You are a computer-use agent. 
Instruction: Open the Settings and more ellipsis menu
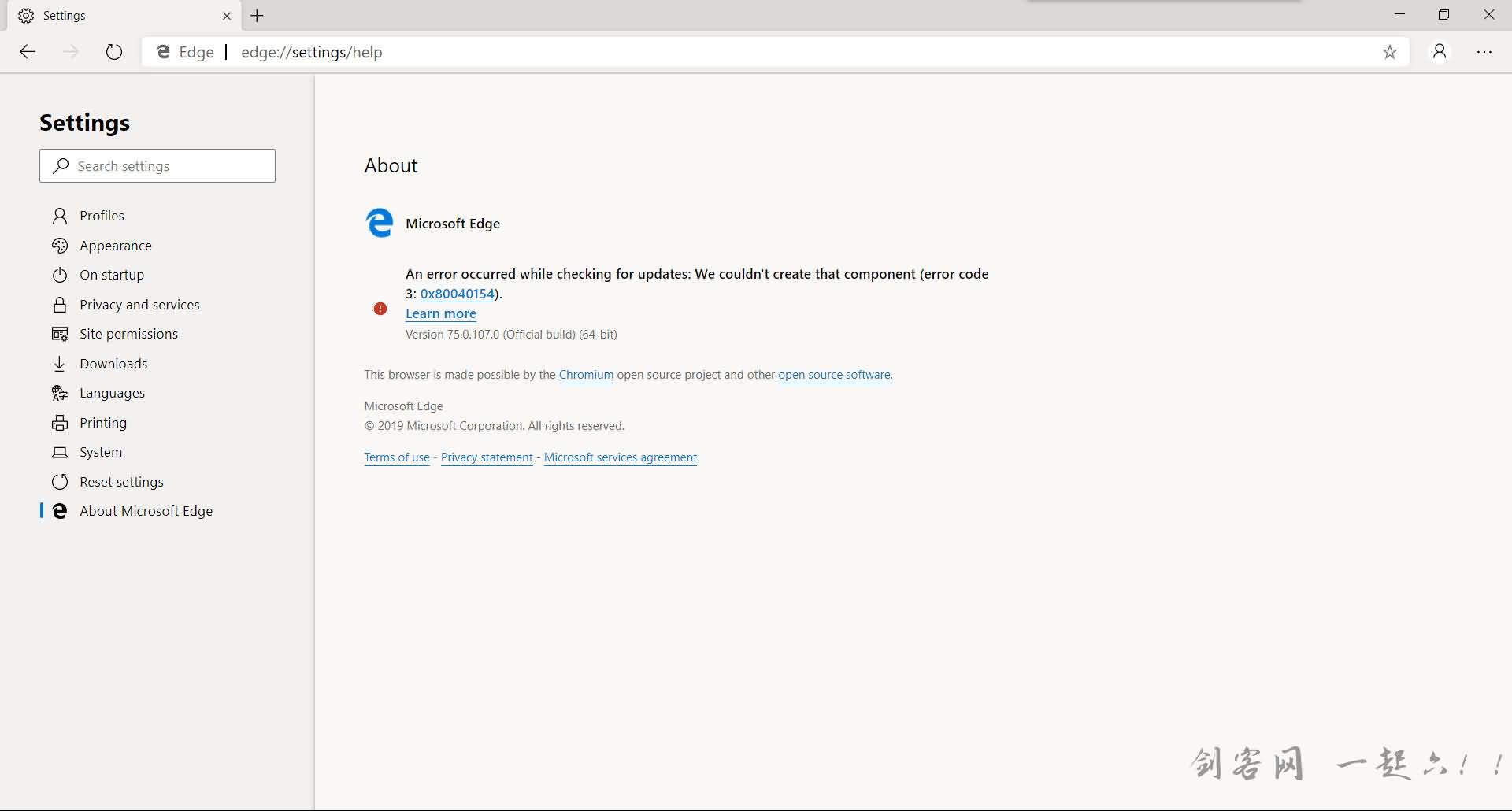point(1484,52)
